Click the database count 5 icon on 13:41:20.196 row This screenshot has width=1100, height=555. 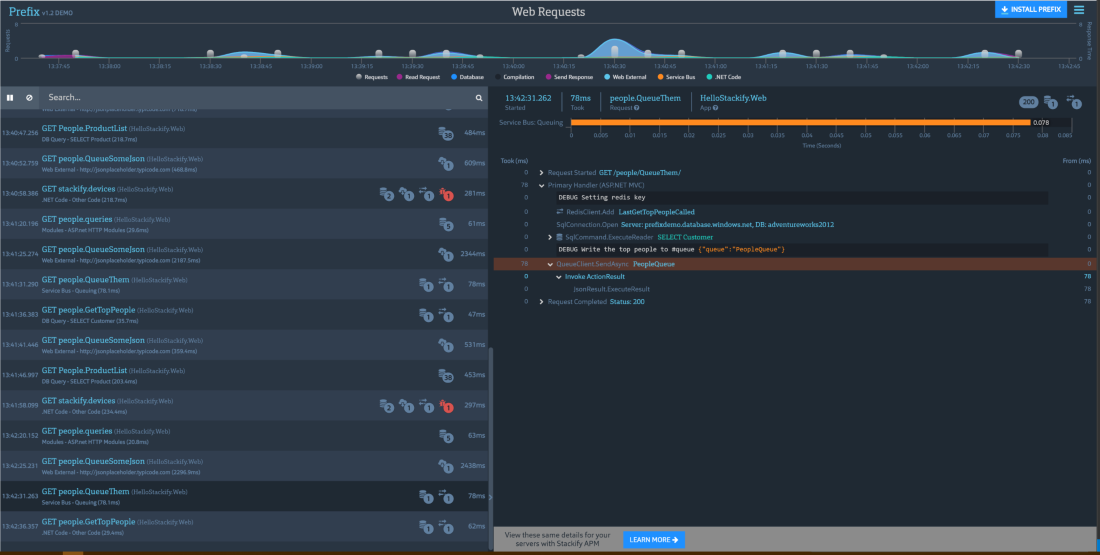pyautogui.click(x=445, y=224)
